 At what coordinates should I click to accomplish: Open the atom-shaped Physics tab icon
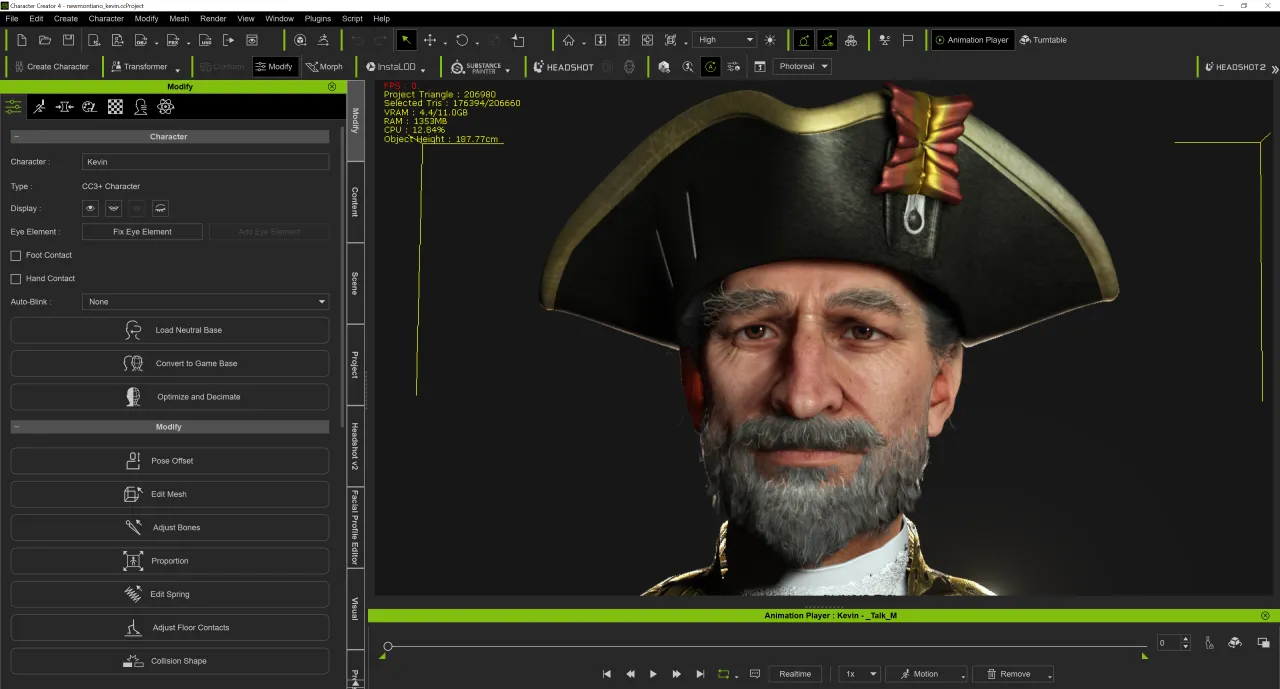(x=166, y=107)
